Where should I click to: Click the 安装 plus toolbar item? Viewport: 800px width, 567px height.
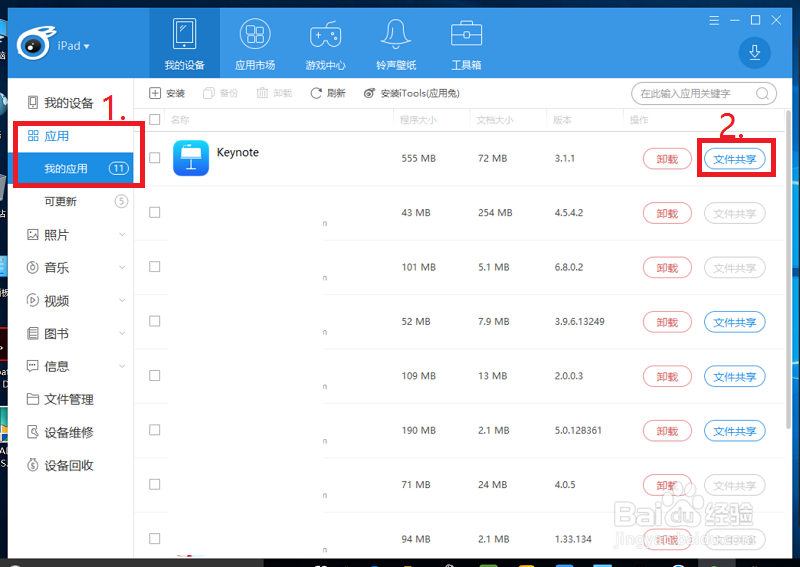click(167, 93)
